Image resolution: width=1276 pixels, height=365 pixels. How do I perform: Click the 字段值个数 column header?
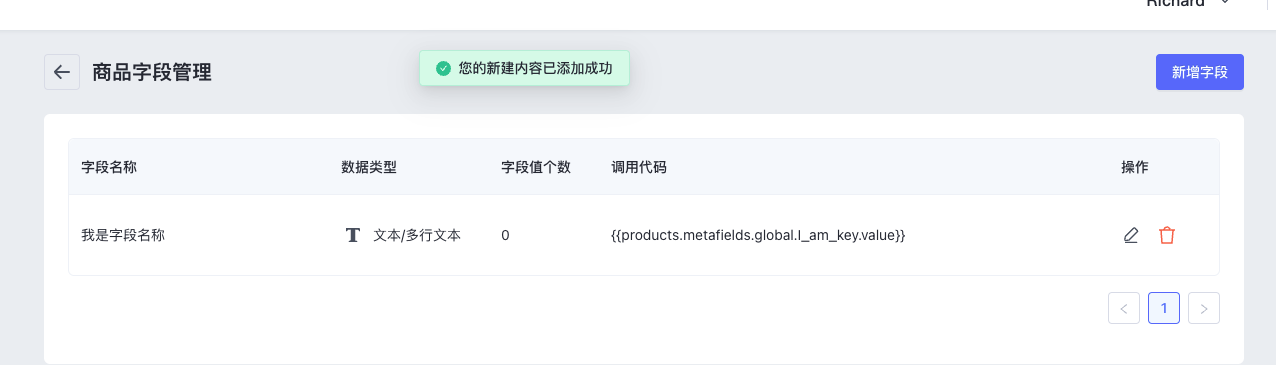tap(536, 167)
